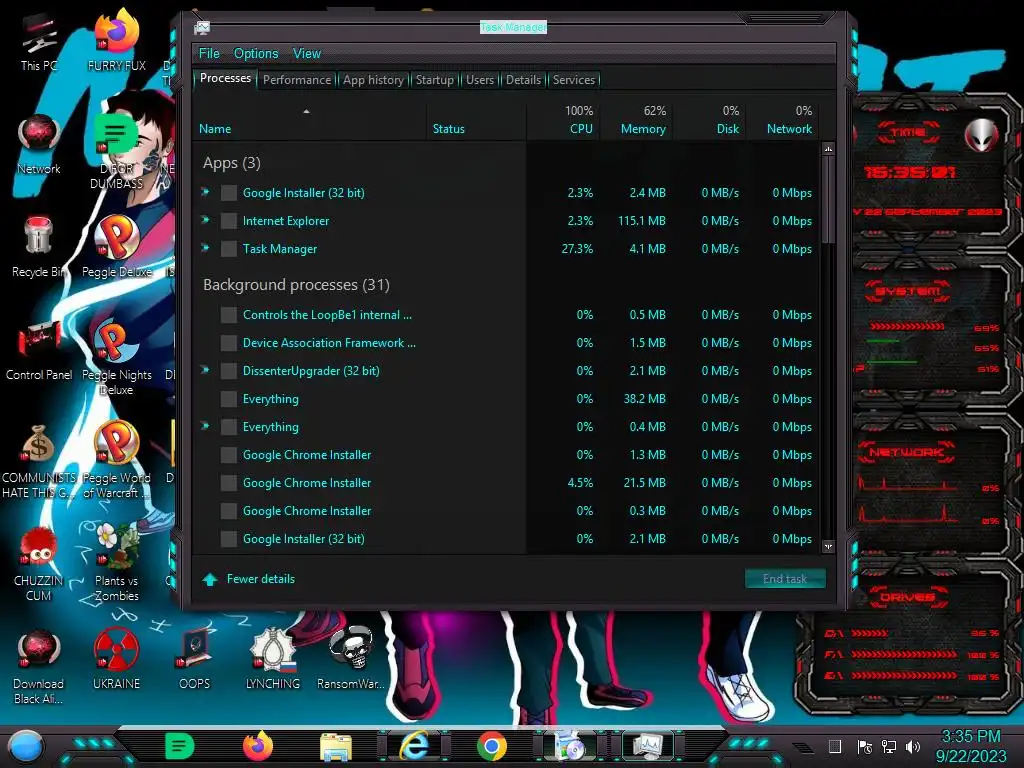Select Google Chrome Installer using 21.5 MB
The width and height of the screenshot is (1024, 768).
pos(505,483)
